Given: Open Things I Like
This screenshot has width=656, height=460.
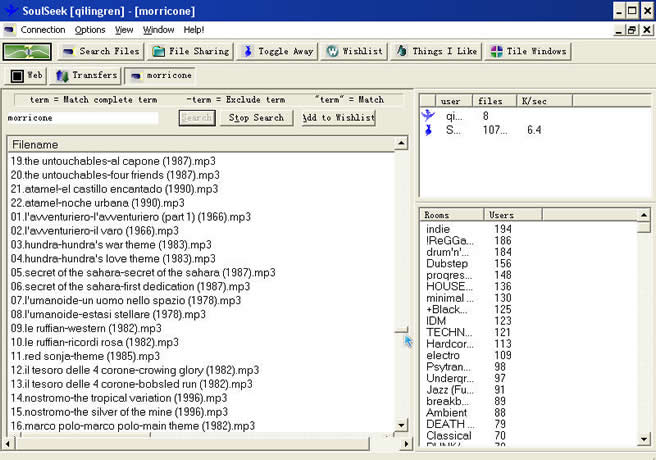Looking at the screenshot, I should (x=436, y=51).
